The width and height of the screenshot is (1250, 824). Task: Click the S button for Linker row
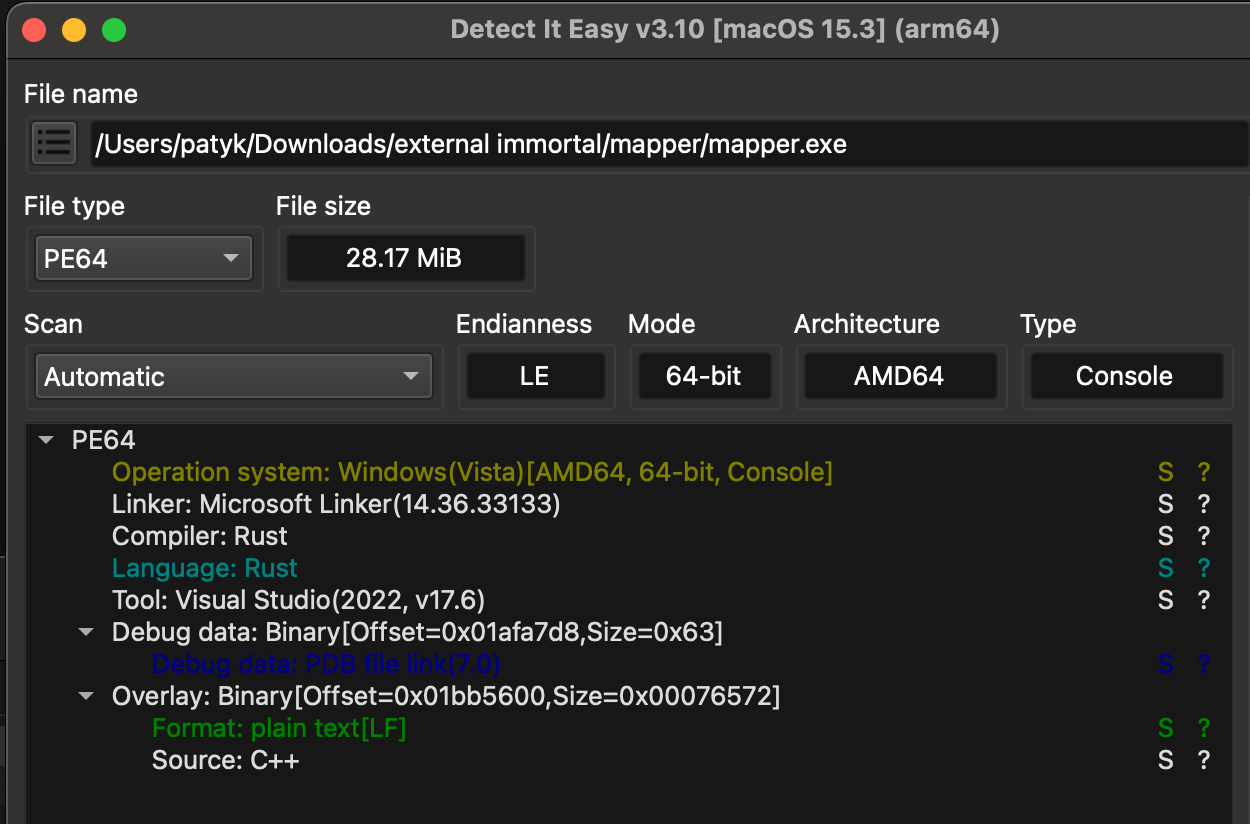coord(1165,504)
